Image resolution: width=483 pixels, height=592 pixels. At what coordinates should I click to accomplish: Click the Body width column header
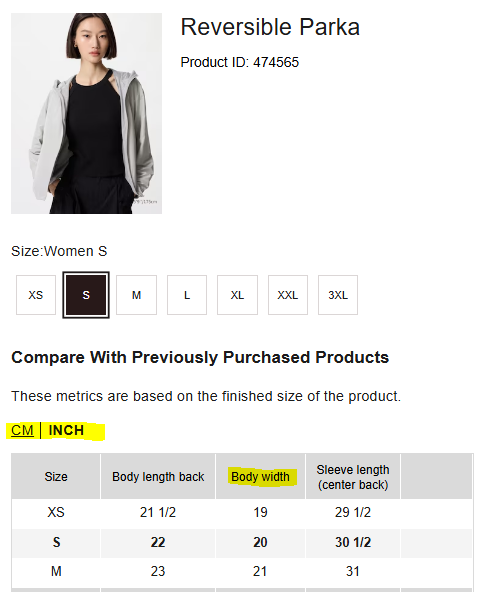click(x=260, y=477)
